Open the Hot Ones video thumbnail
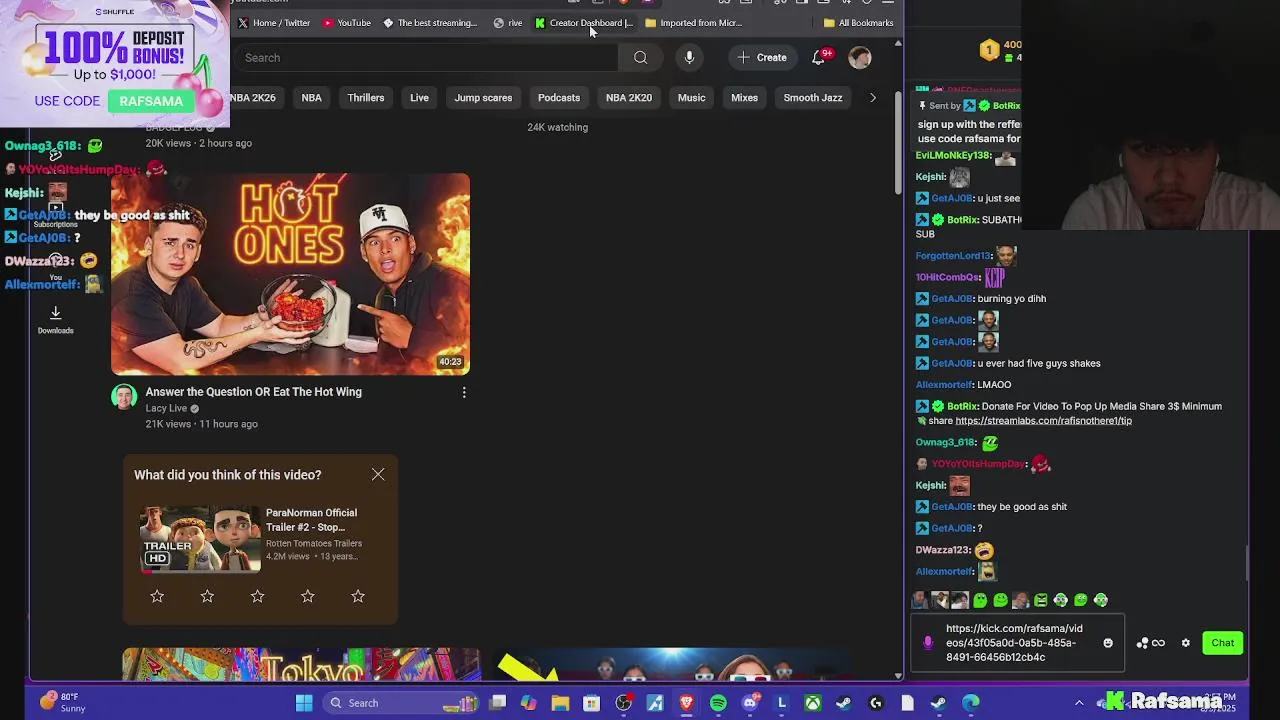Viewport: 1280px width, 720px height. [x=290, y=274]
